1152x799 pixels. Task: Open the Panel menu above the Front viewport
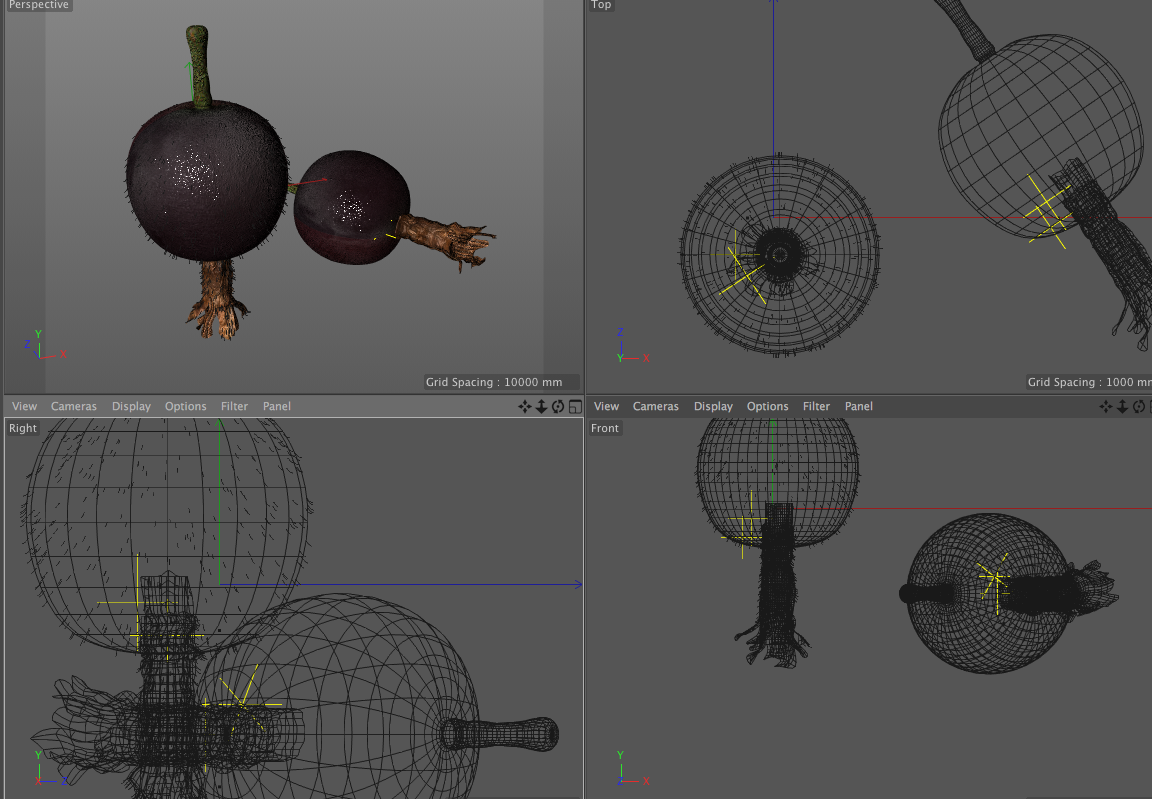coord(858,406)
